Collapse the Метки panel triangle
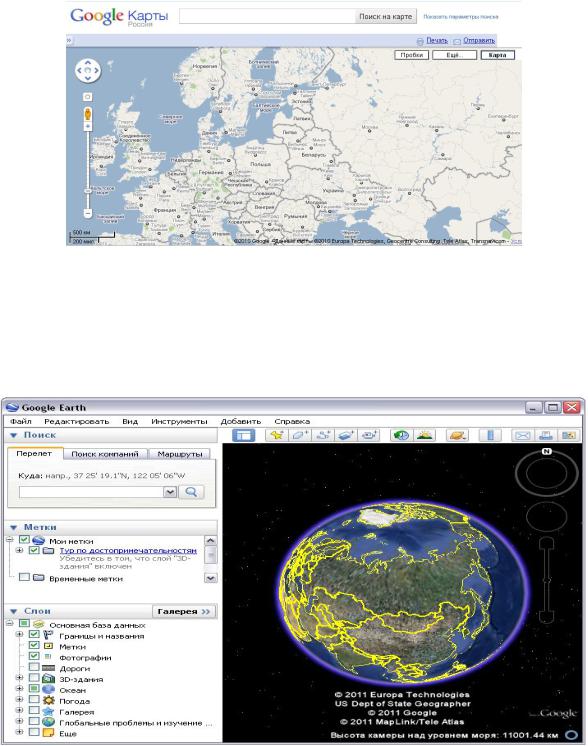 coord(14,527)
